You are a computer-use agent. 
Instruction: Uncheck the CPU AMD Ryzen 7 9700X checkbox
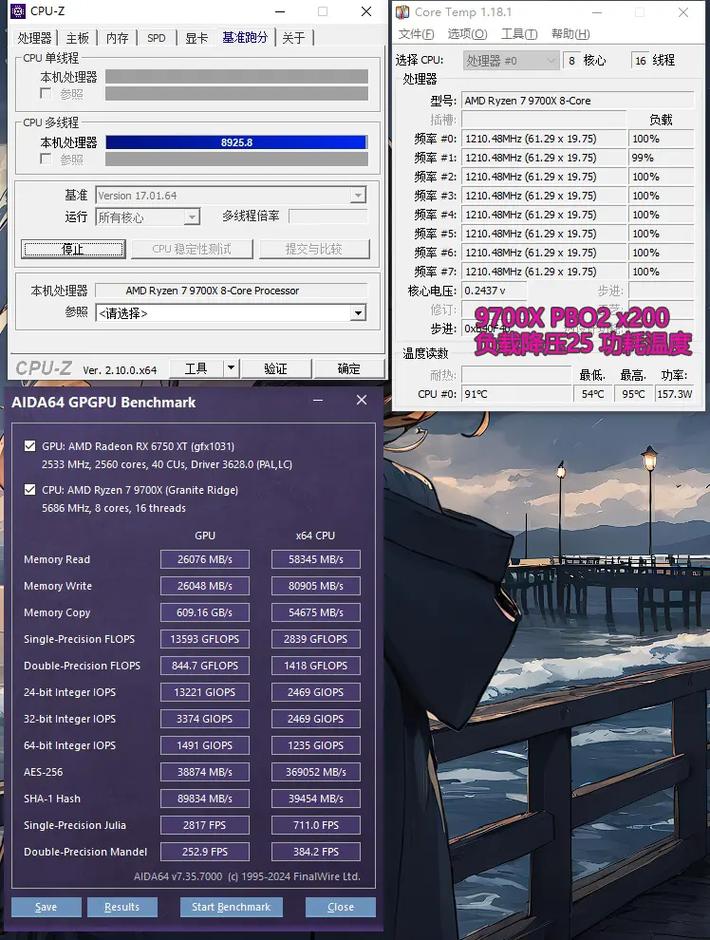coord(29,490)
